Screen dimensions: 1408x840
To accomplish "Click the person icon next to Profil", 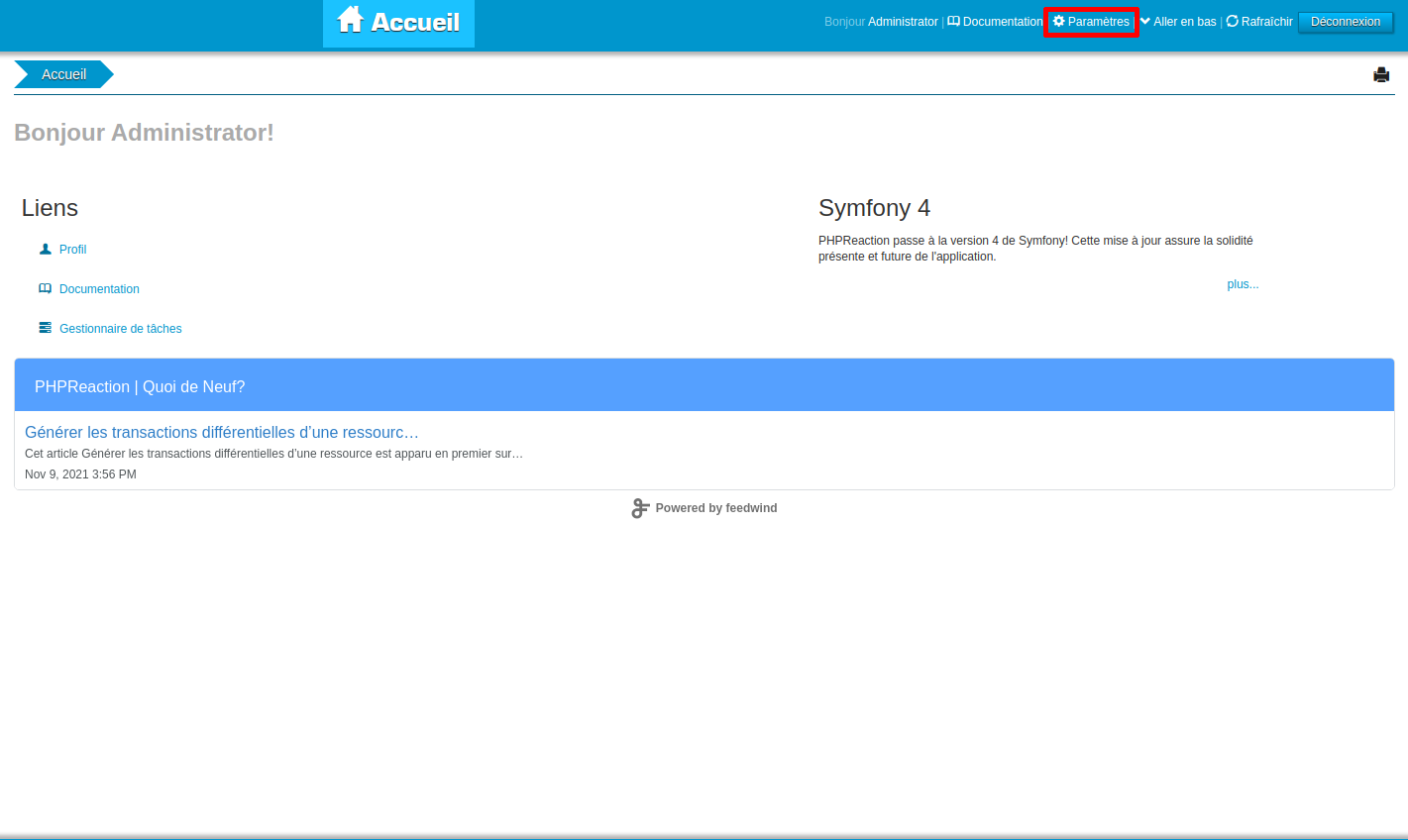I will pyautogui.click(x=45, y=250).
